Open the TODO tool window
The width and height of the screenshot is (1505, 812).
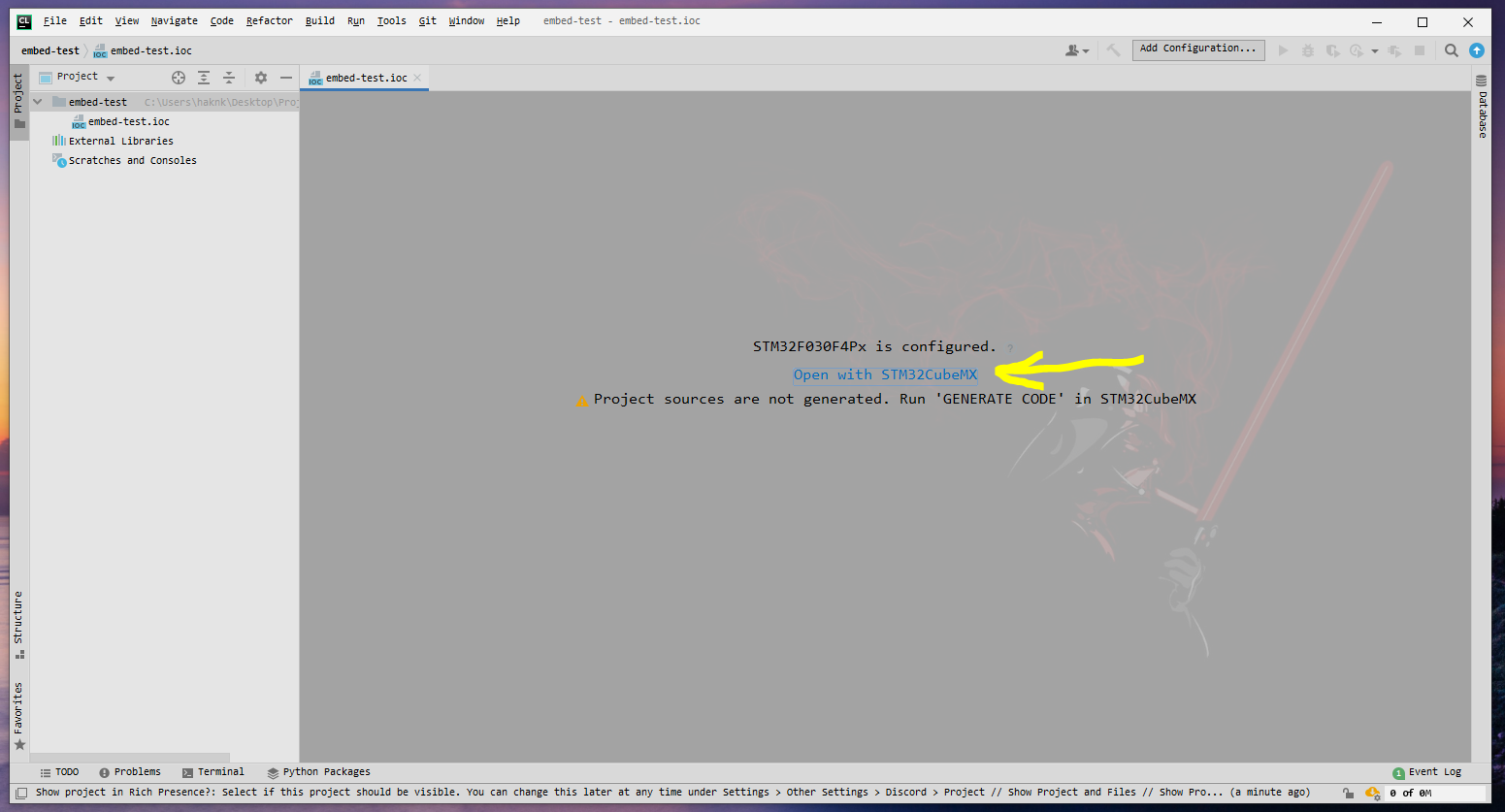click(59, 772)
